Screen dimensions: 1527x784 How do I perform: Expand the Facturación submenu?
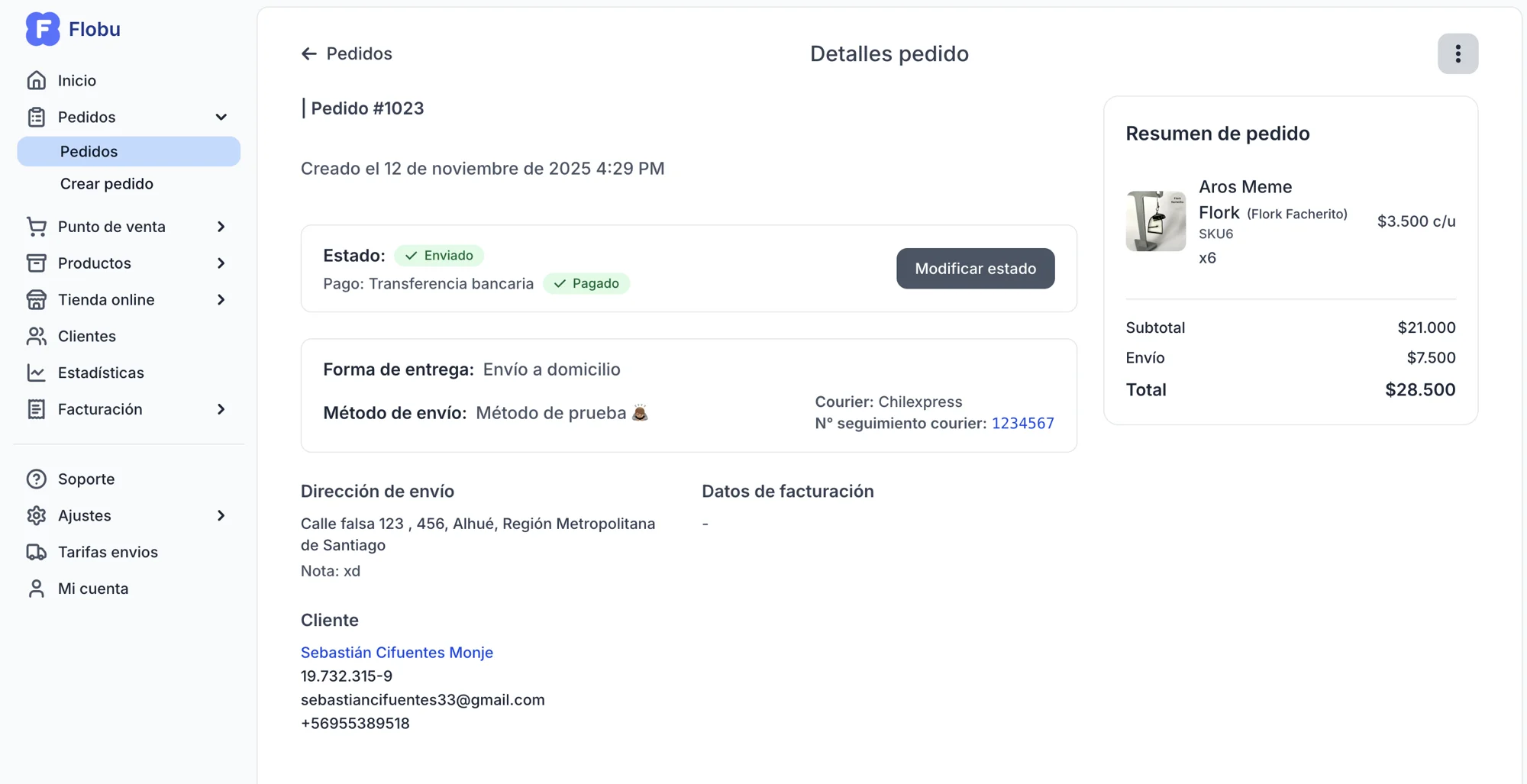pyautogui.click(x=221, y=409)
